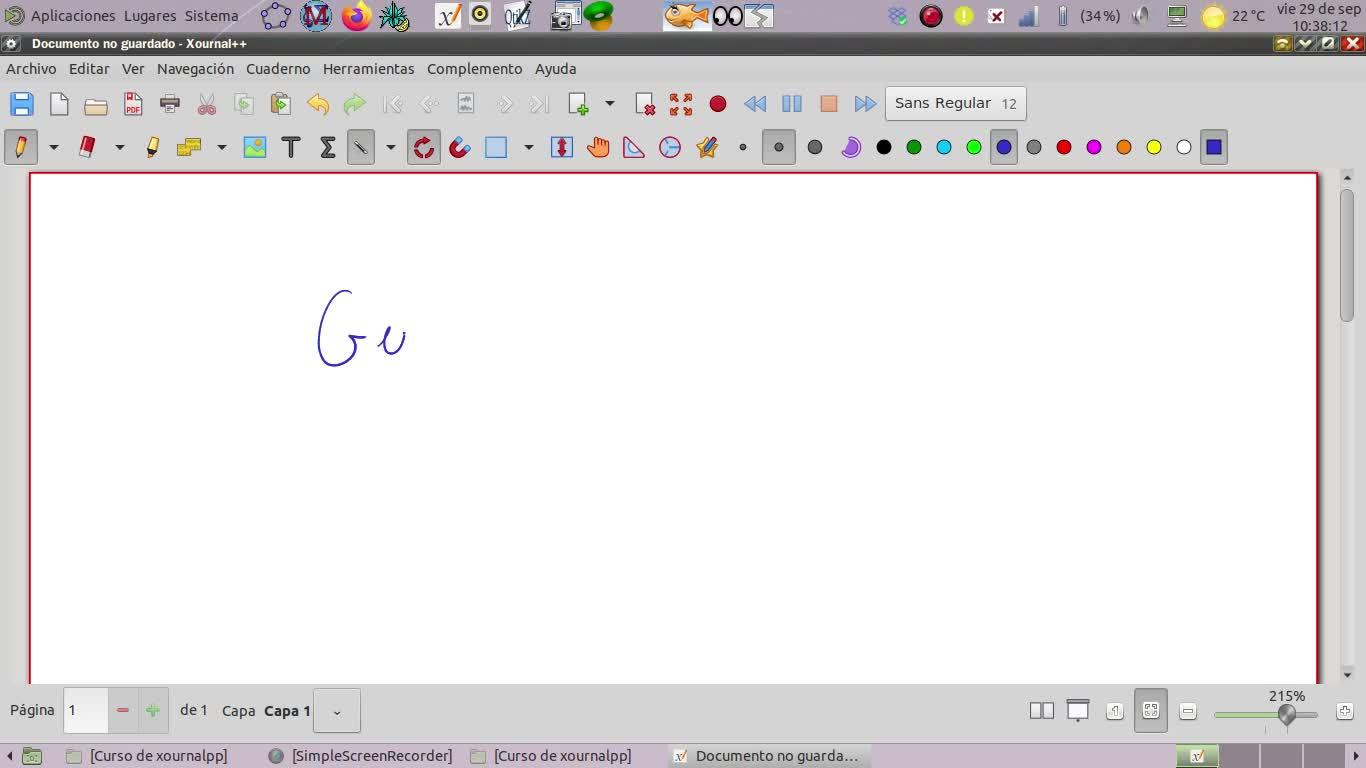Choose the fine line thickness dot

743,147
